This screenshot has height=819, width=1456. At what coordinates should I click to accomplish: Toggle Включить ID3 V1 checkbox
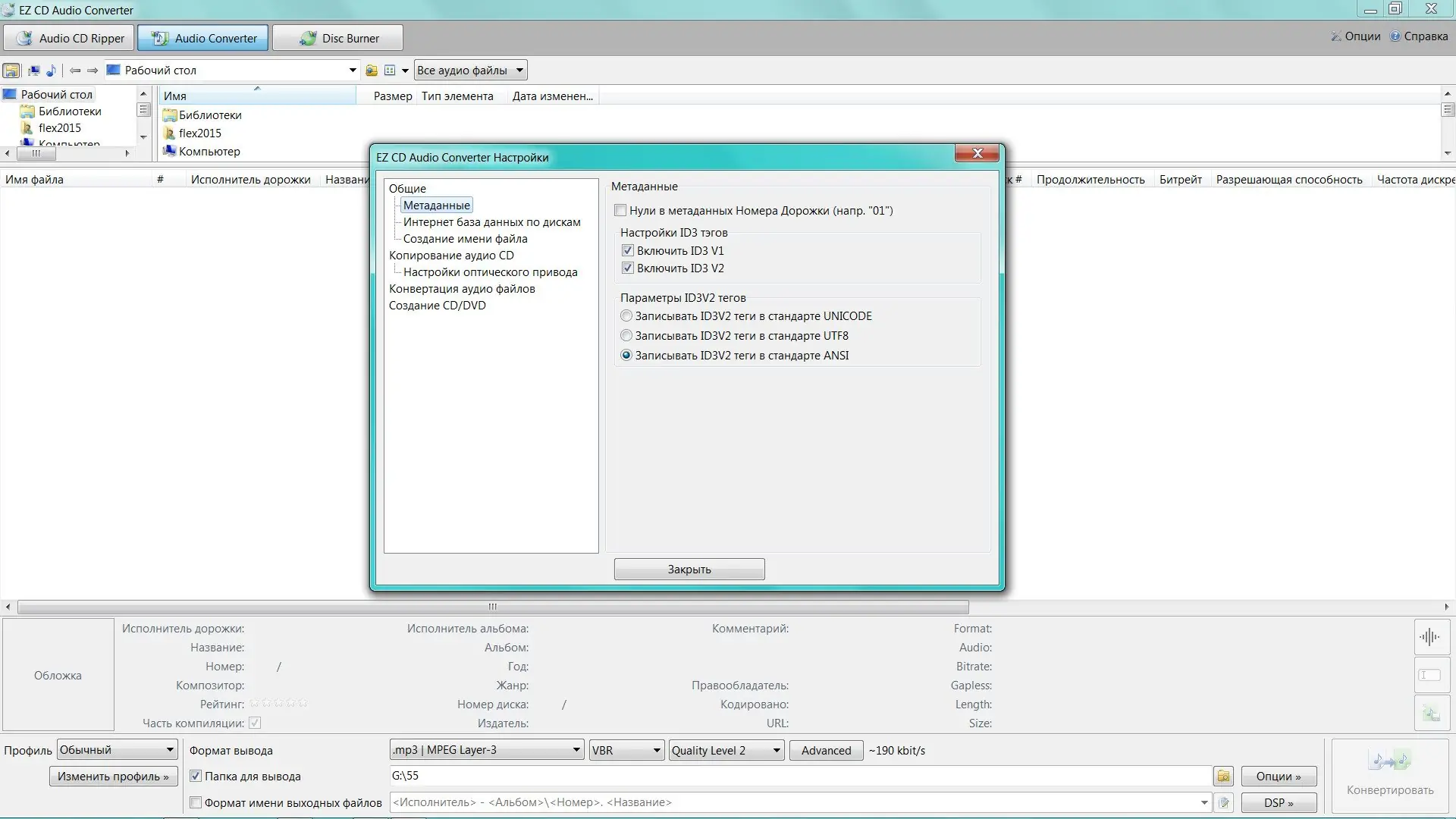click(x=627, y=250)
